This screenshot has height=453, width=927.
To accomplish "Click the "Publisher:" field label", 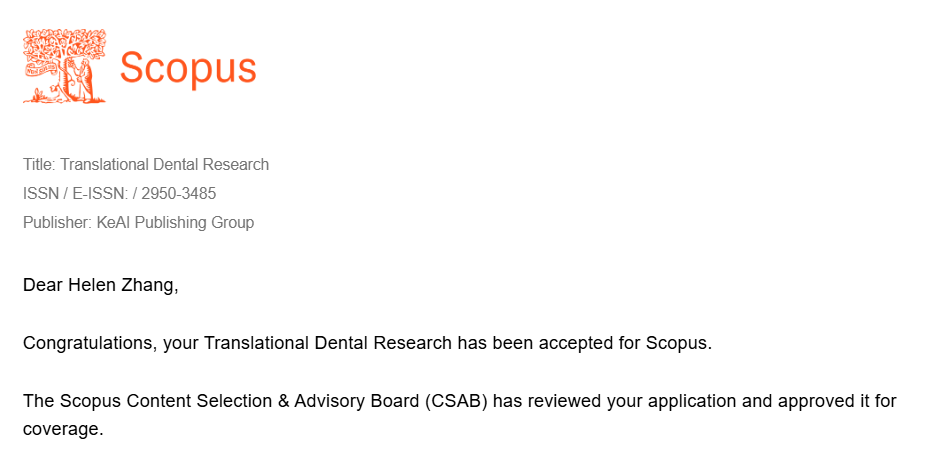I will [x=57, y=222].
